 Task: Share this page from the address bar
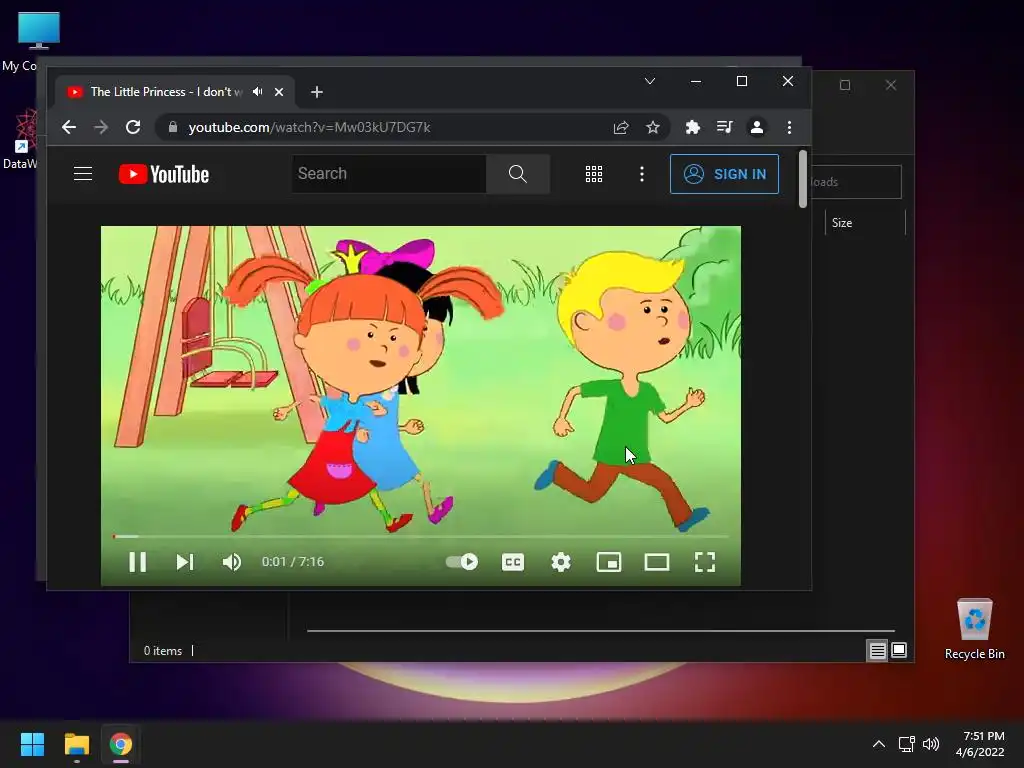[x=621, y=127]
